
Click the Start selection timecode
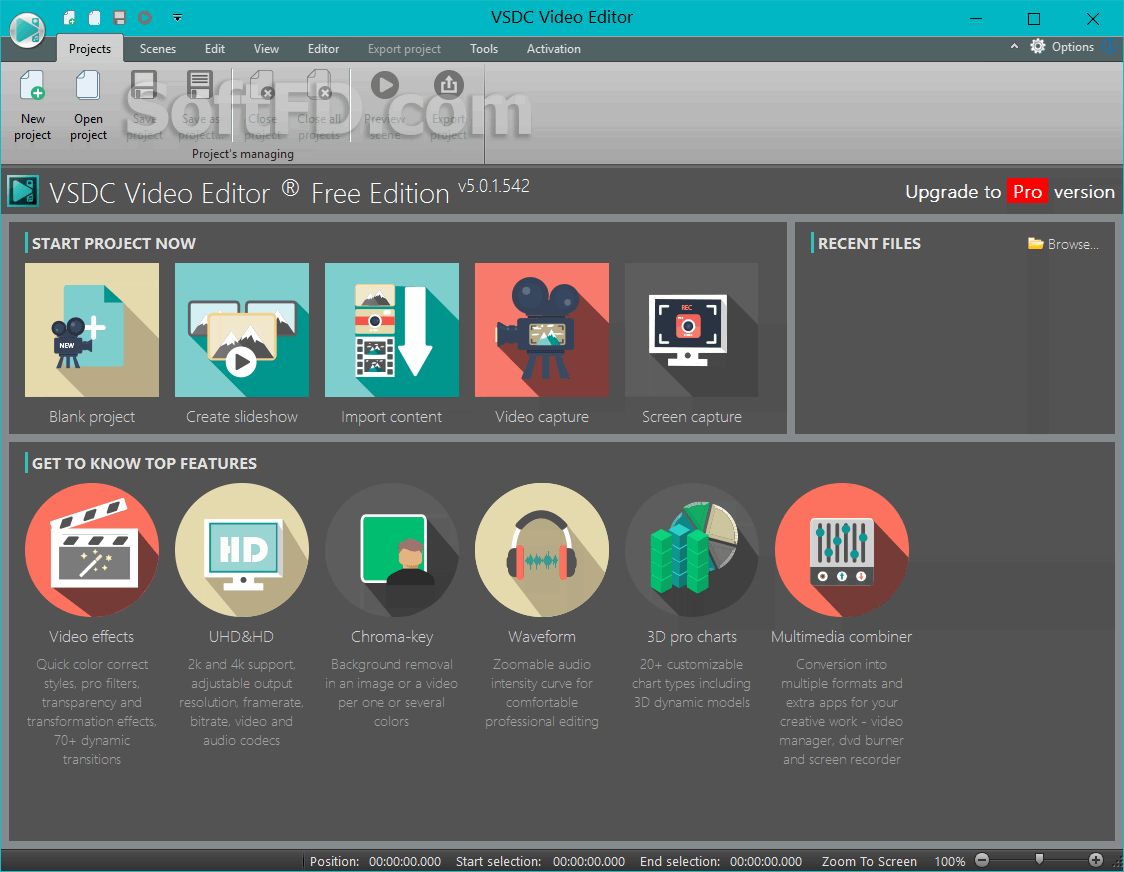[x=589, y=861]
